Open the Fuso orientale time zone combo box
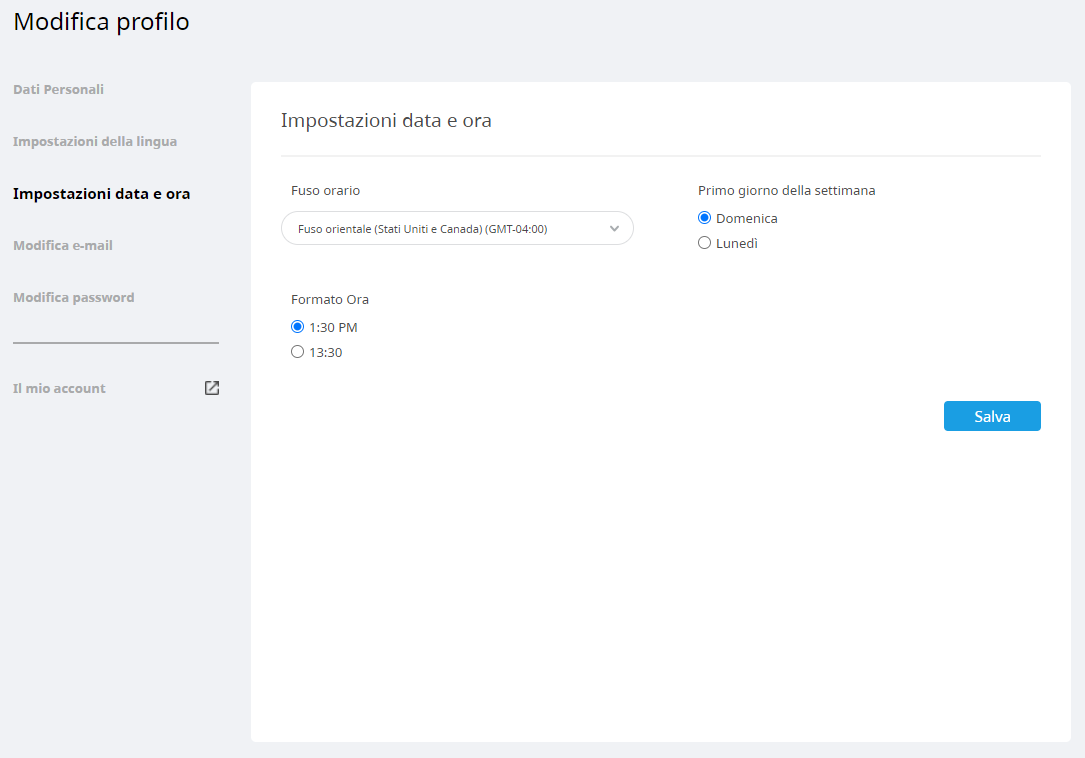The height and width of the screenshot is (758, 1085). pos(456,229)
